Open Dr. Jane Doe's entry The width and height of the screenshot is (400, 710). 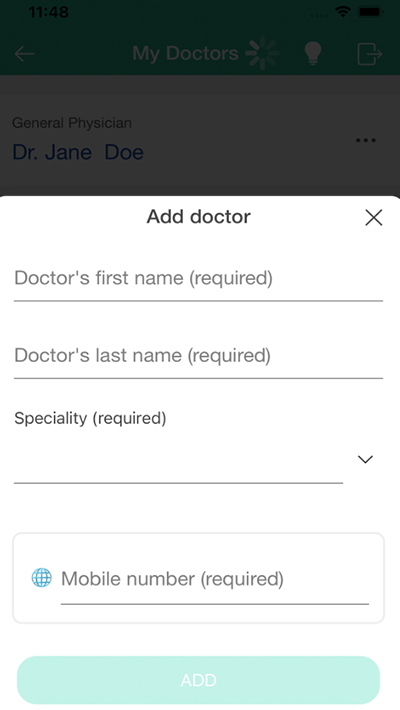coord(78,152)
